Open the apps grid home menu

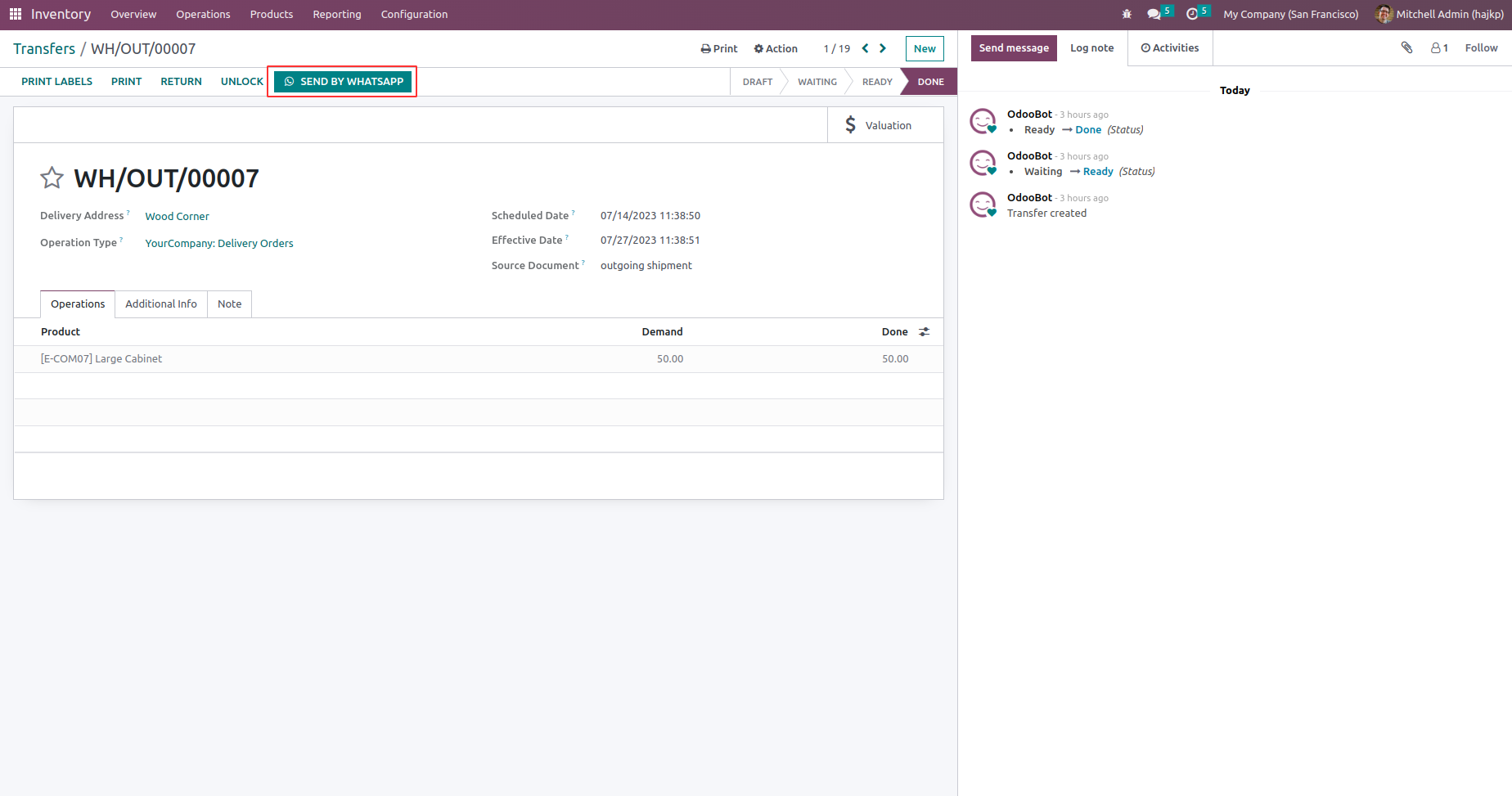pyautogui.click(x=16, y=14)
